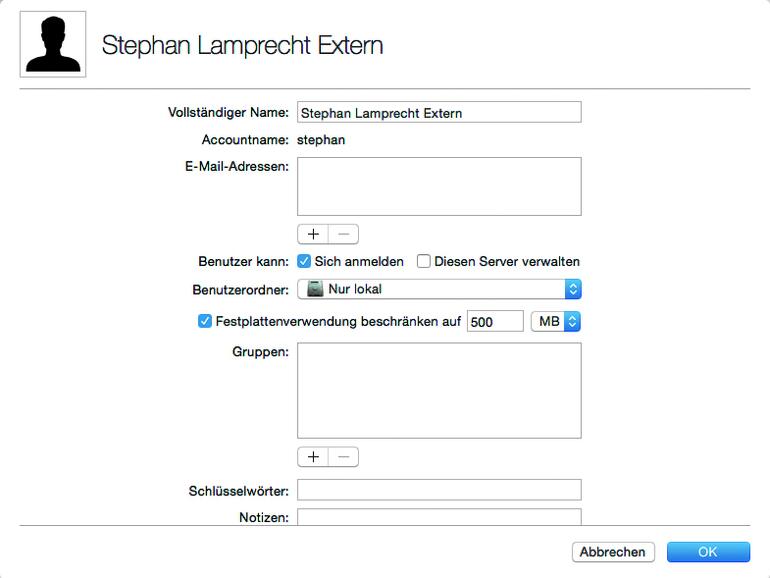
Task: Click the user avatar silhouette picture
Action: click(53, 45)
